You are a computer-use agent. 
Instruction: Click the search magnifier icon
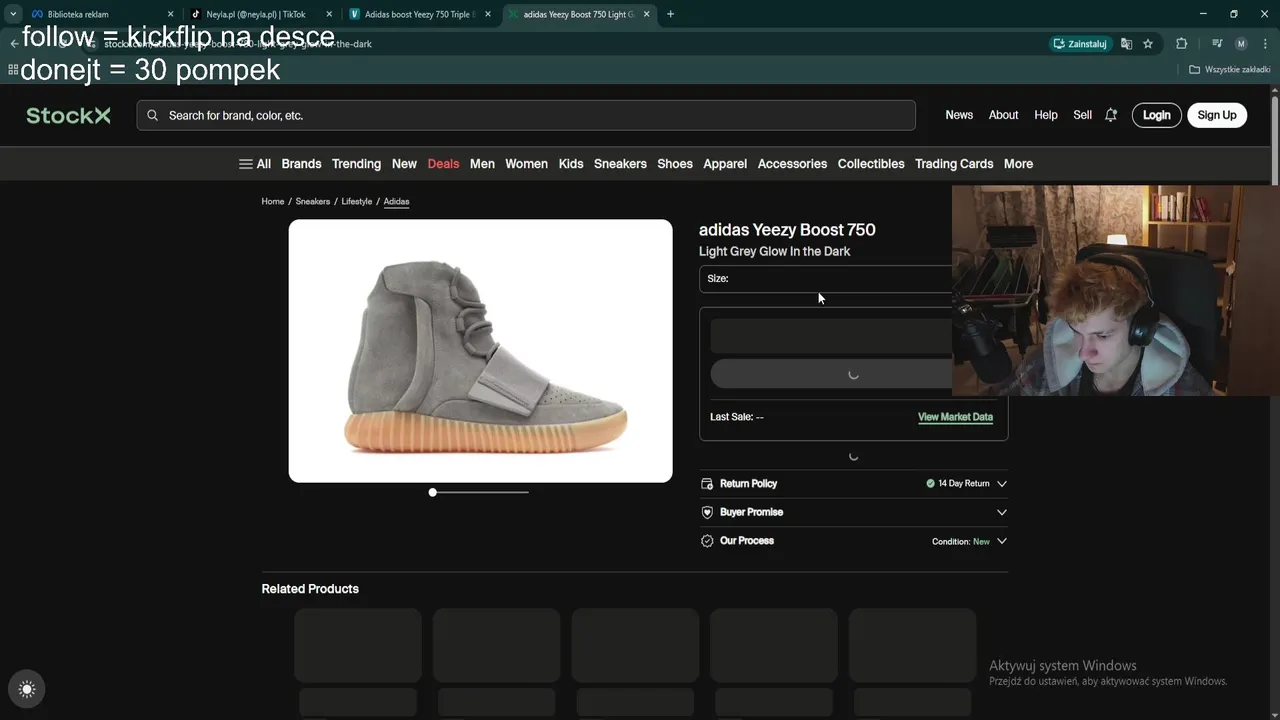click(153, 115)
